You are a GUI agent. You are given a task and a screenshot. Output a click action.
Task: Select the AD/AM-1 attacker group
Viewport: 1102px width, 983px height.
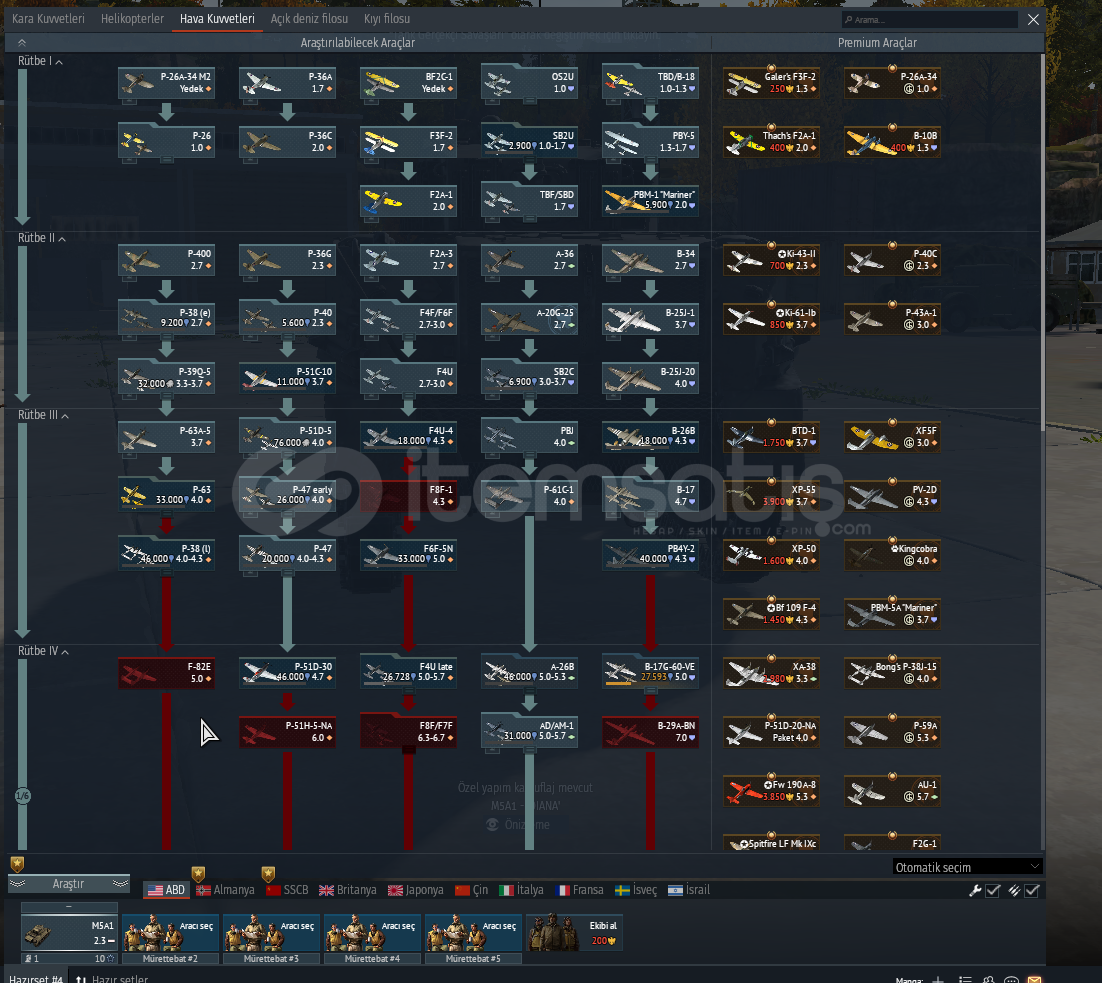(x=529, y=732)
